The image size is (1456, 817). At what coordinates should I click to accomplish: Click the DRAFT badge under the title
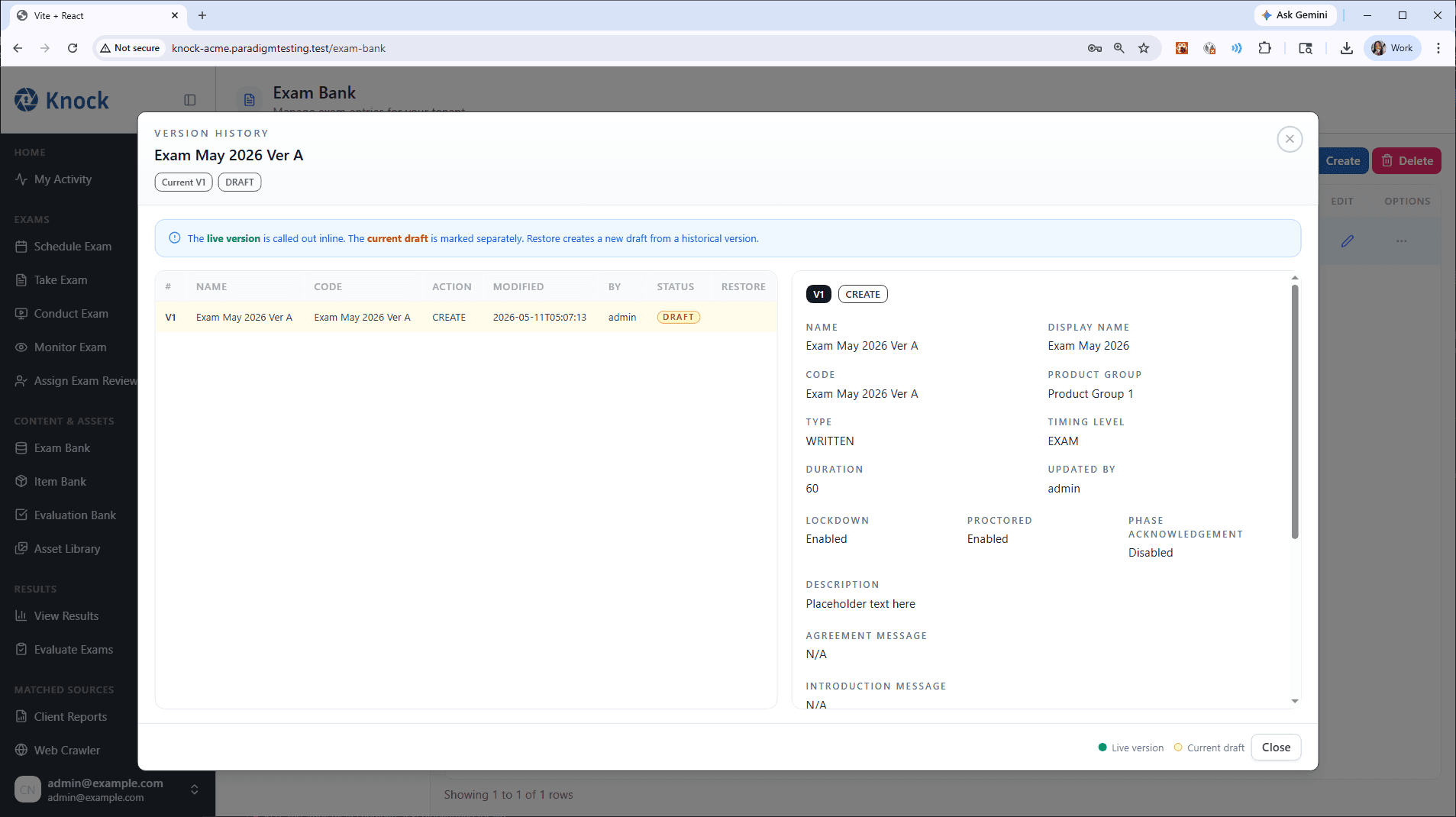coord(240,182)
